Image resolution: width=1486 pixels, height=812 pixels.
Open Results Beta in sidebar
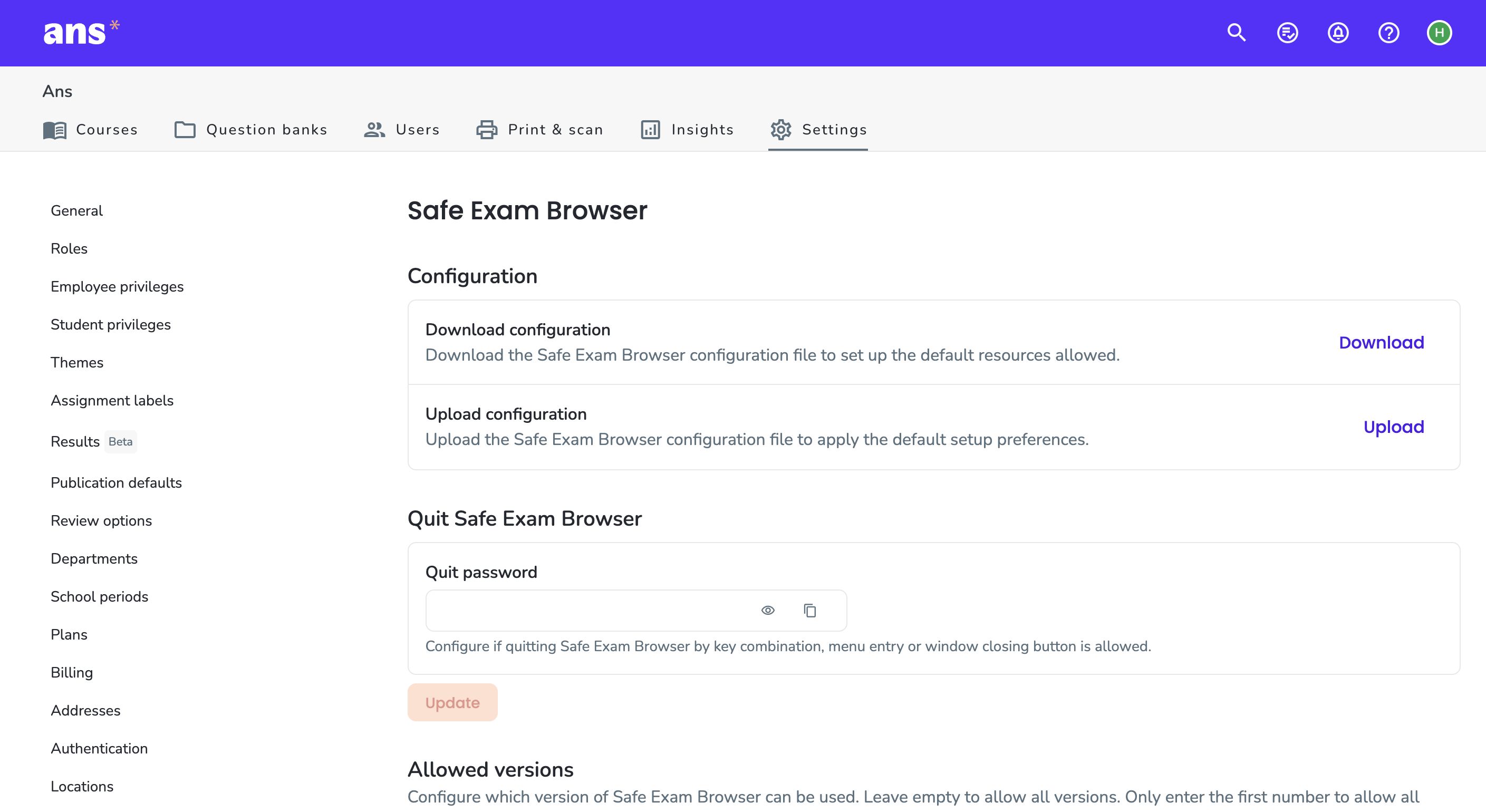93,442
